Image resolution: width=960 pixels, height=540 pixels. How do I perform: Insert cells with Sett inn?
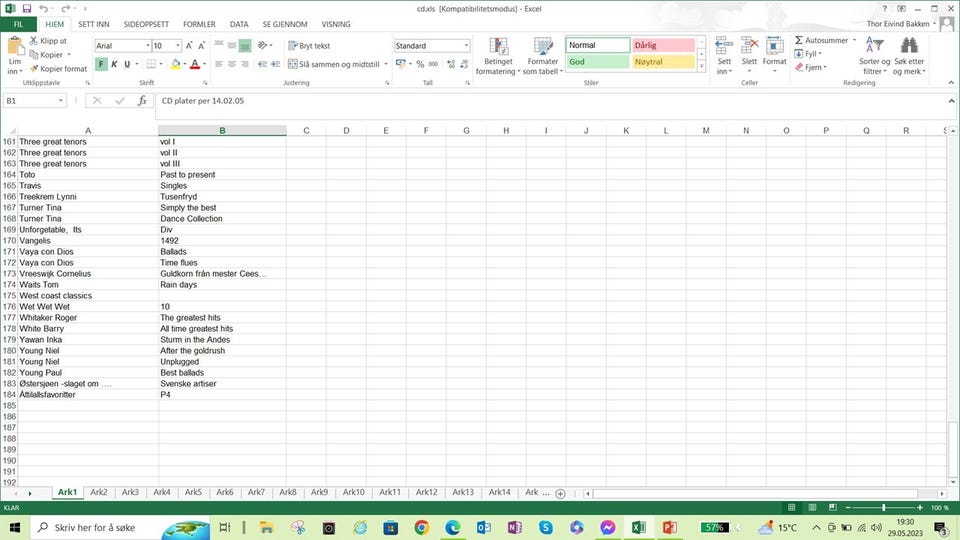(x=724, y=56)
